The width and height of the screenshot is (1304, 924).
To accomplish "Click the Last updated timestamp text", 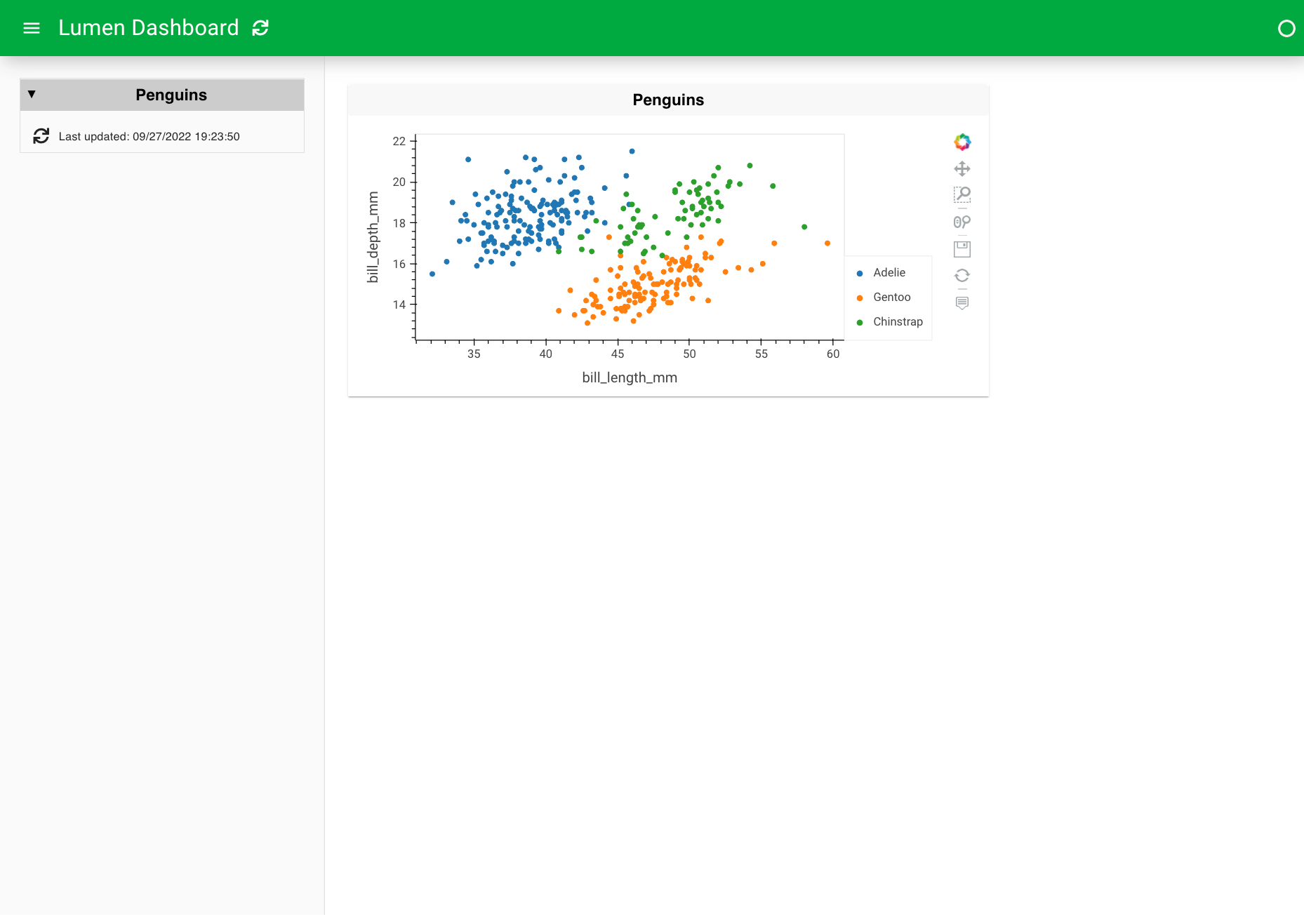I will (149, 136).
